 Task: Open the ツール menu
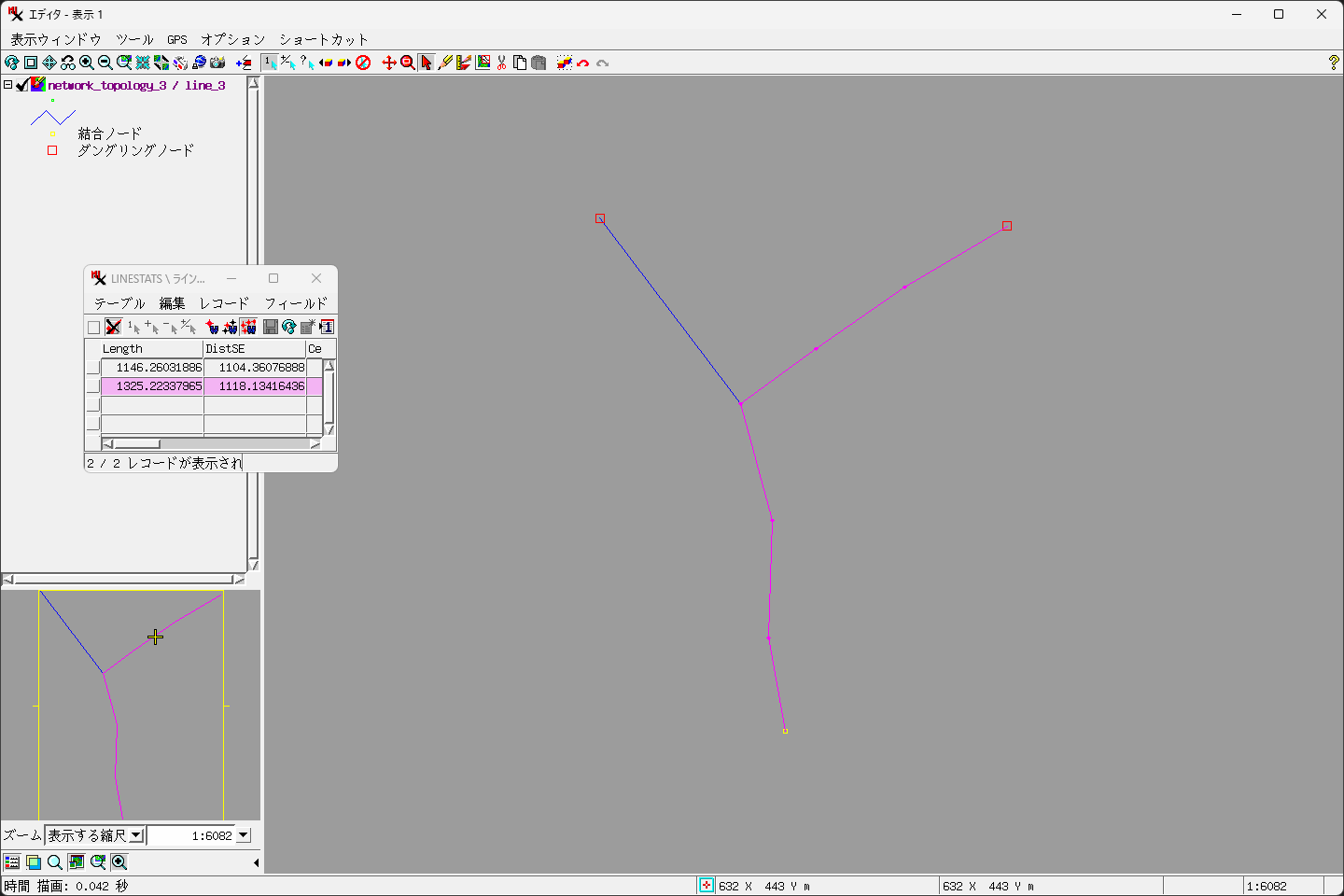tap(134, 39)
